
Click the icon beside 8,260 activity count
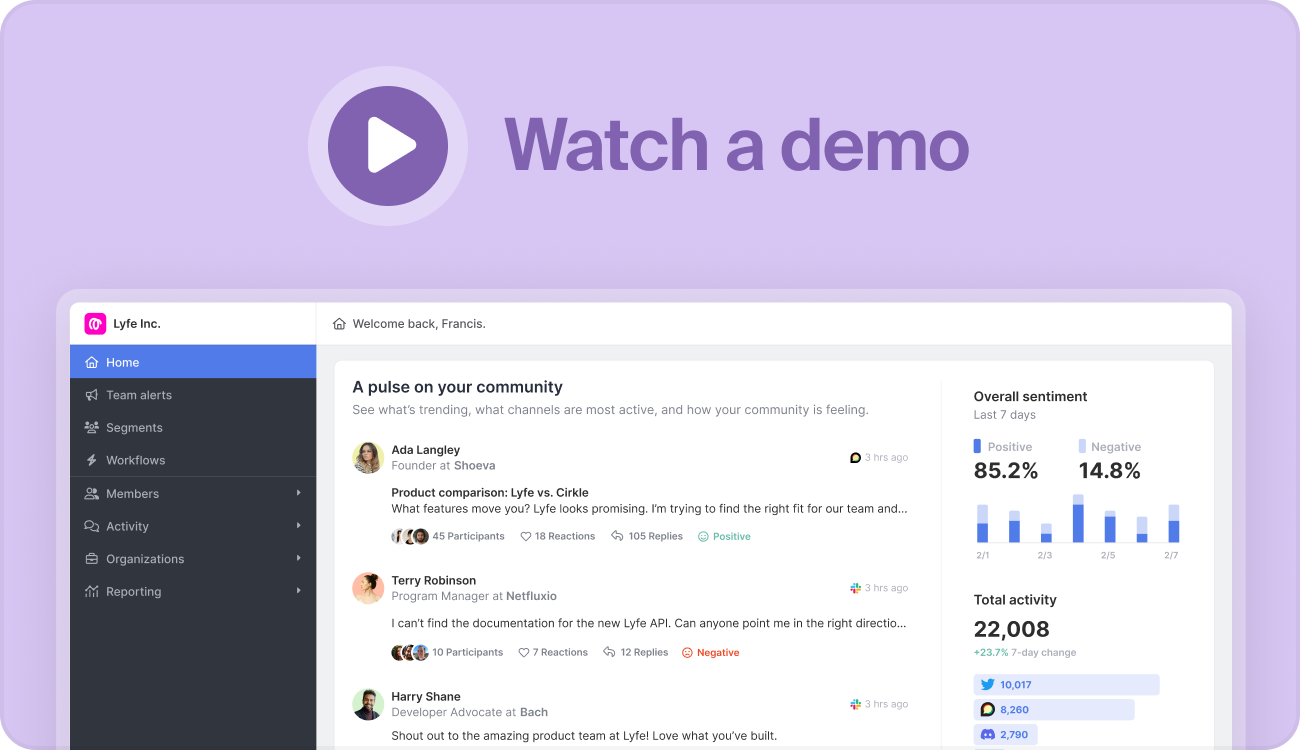tap(988, 709)
